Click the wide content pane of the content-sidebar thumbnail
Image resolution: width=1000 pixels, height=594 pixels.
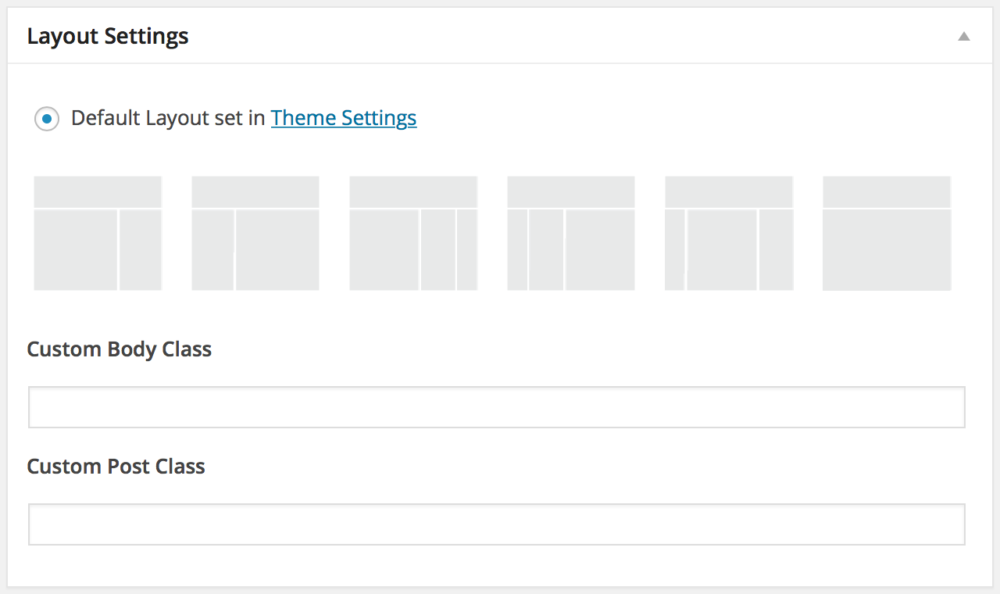point(75,249)
